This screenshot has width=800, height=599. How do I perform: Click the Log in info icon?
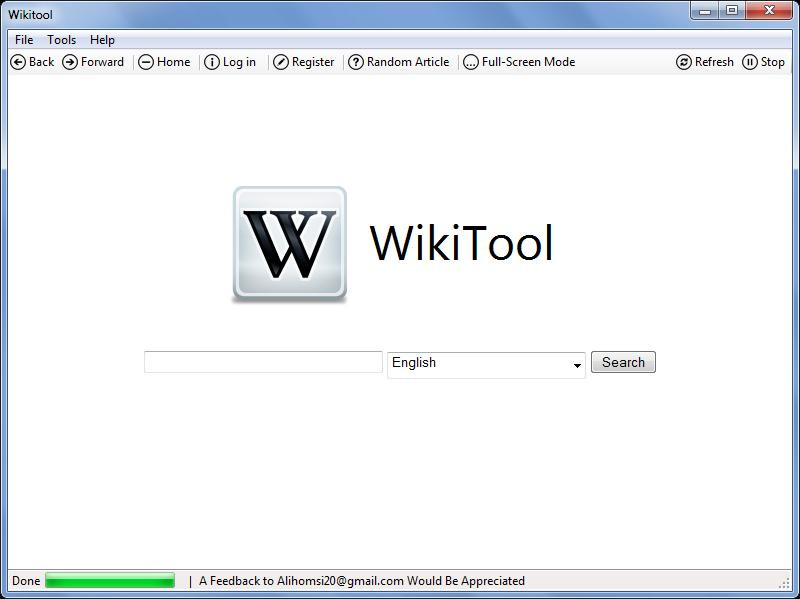212,62
